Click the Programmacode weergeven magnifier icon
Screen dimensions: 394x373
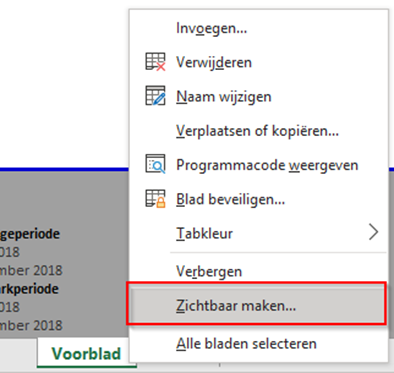155,164
